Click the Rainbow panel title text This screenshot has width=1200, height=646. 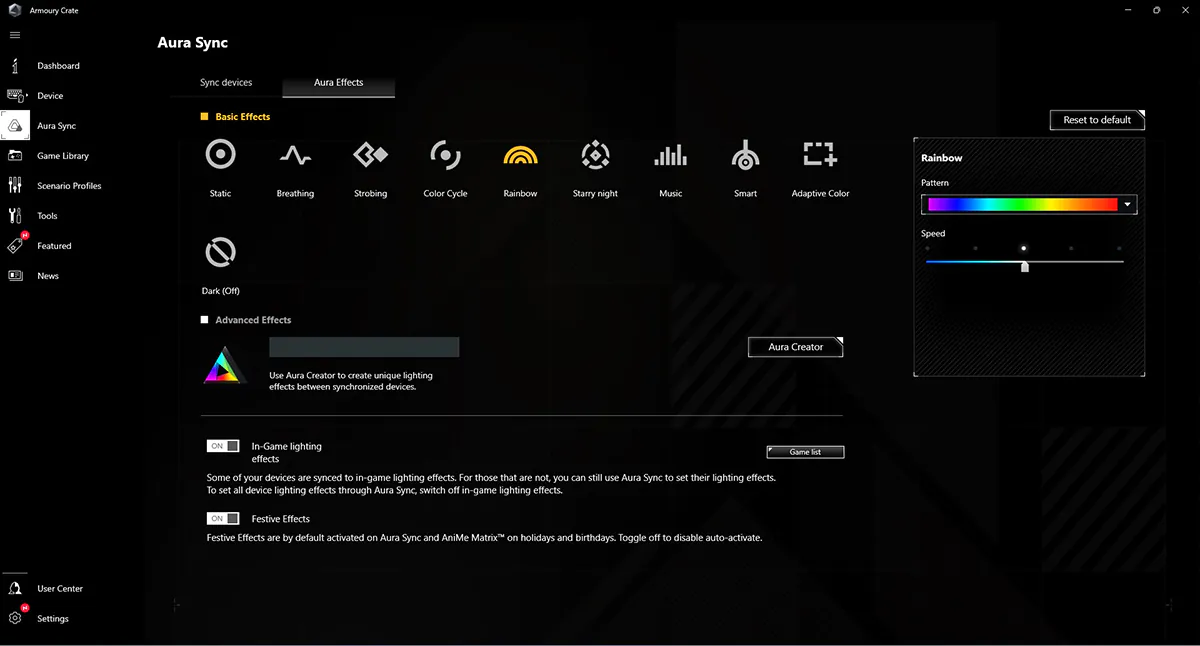942,158
